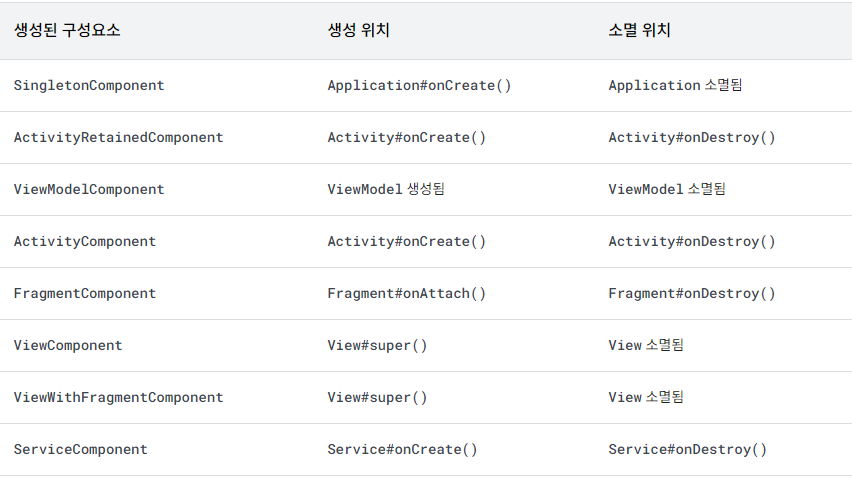This screenshot has height=478, width=853.
Task: Select the FragmentComponent cell
Action: pos(84,294)
